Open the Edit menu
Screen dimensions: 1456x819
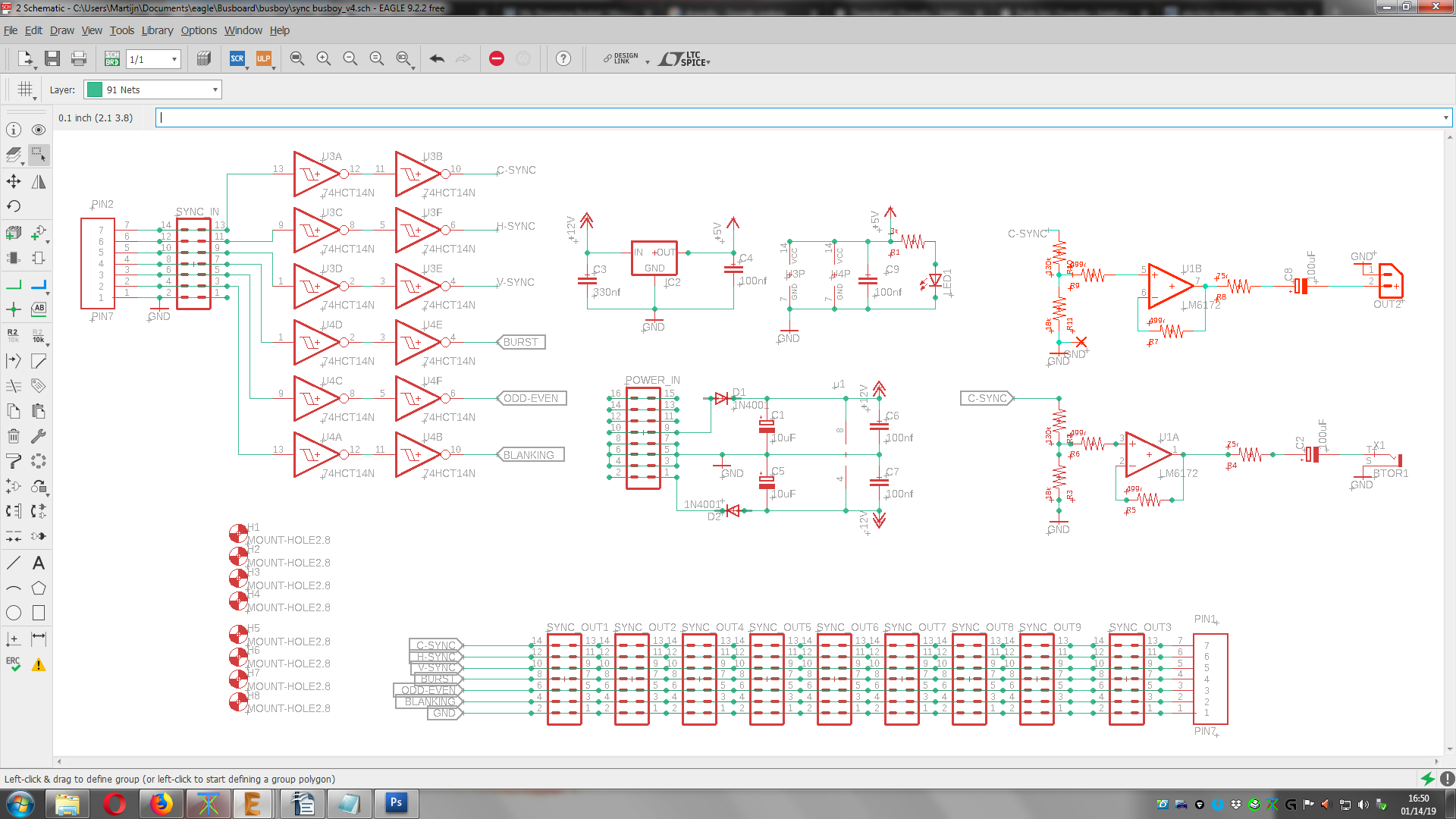click(33, 30)
